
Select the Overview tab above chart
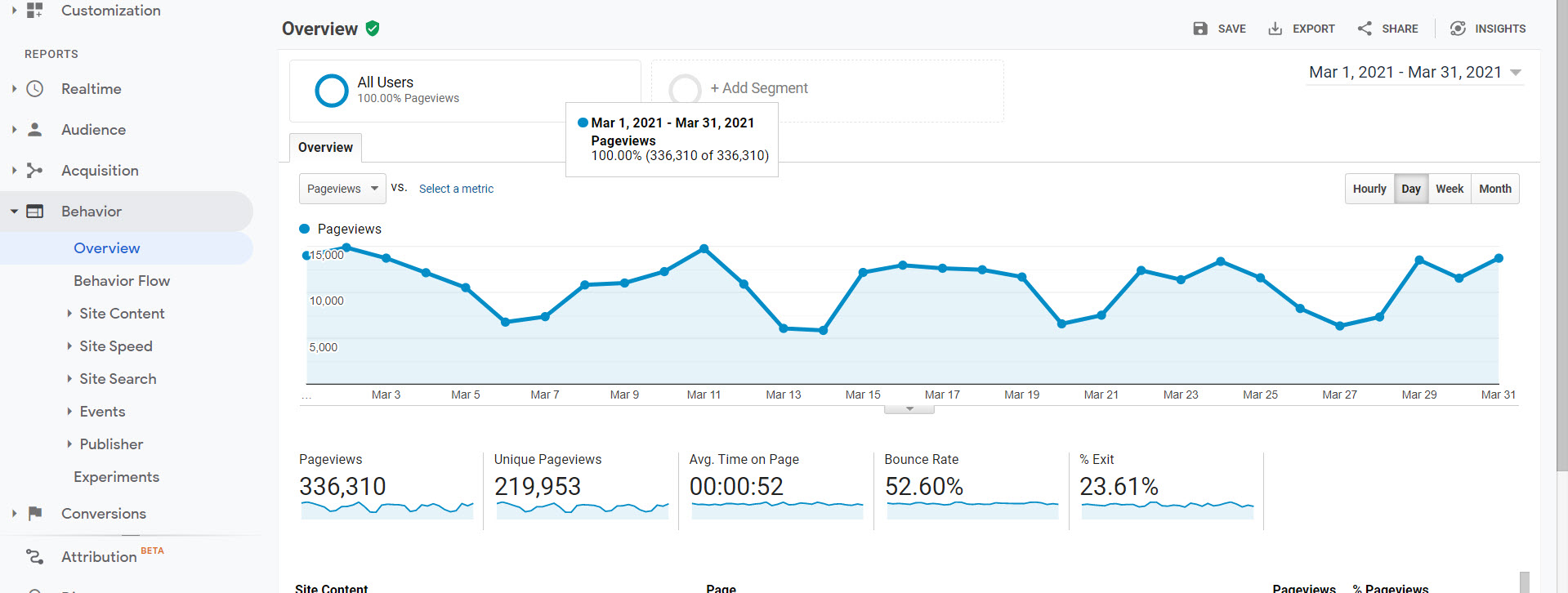tap(325, 148)
